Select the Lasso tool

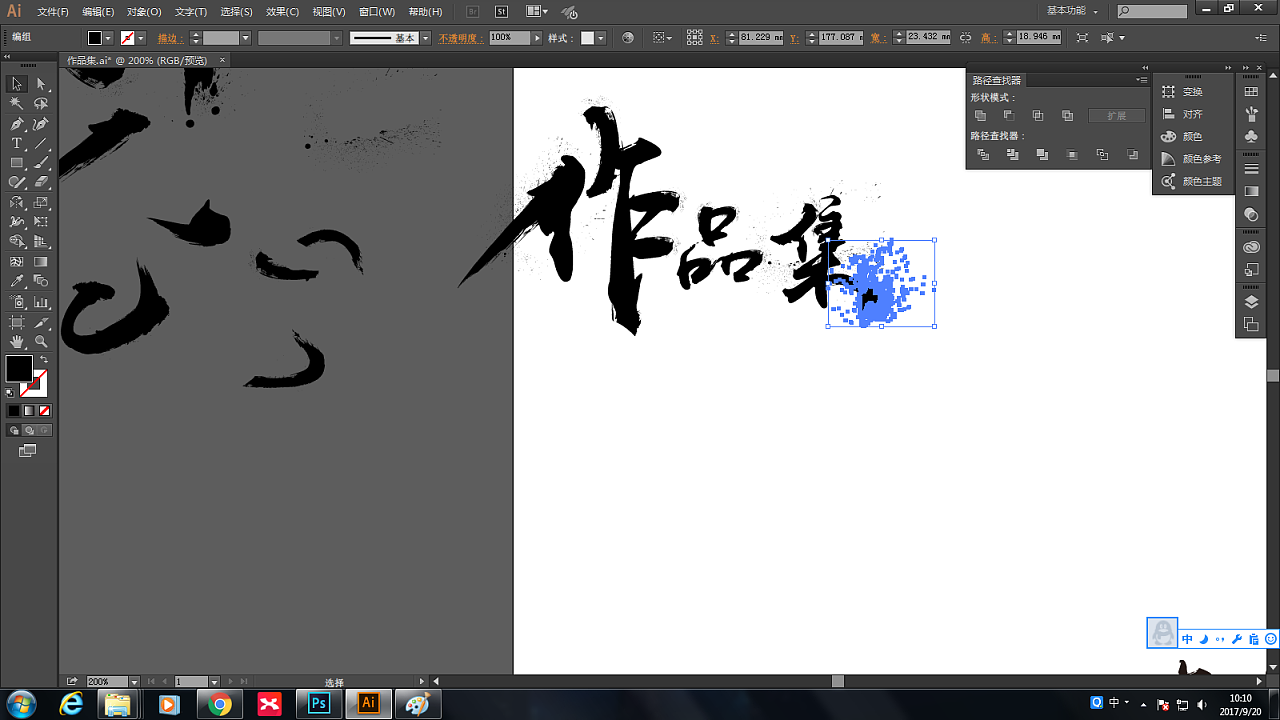[x=41, y=104]
